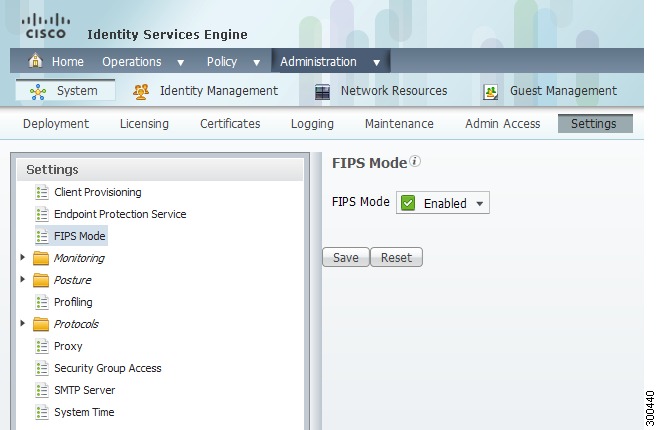Select SMTP Server in Settings tree
This screenshot has height=430, width=657.
pos(84,390)
